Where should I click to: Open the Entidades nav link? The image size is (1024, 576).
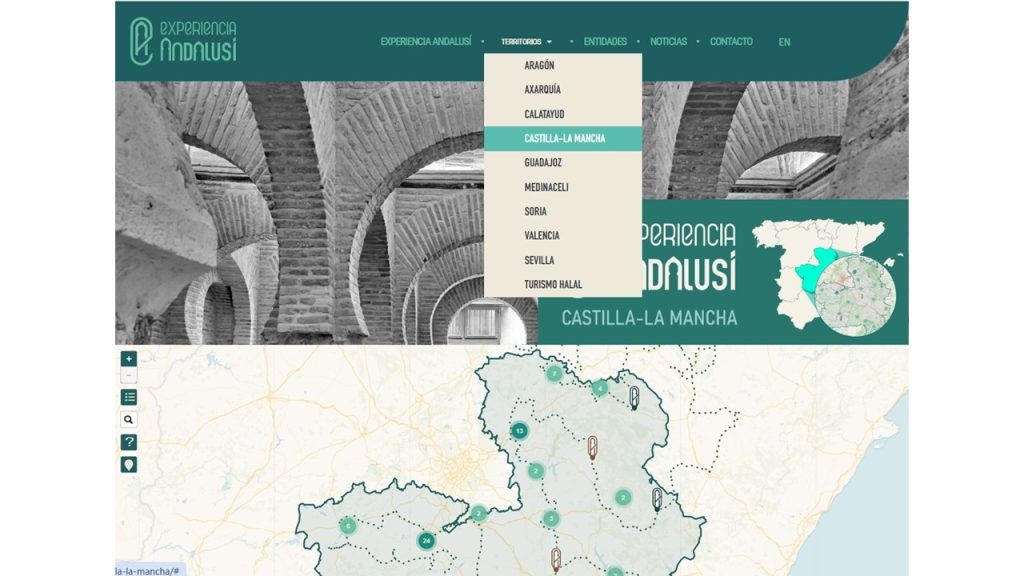click(605, 41)
